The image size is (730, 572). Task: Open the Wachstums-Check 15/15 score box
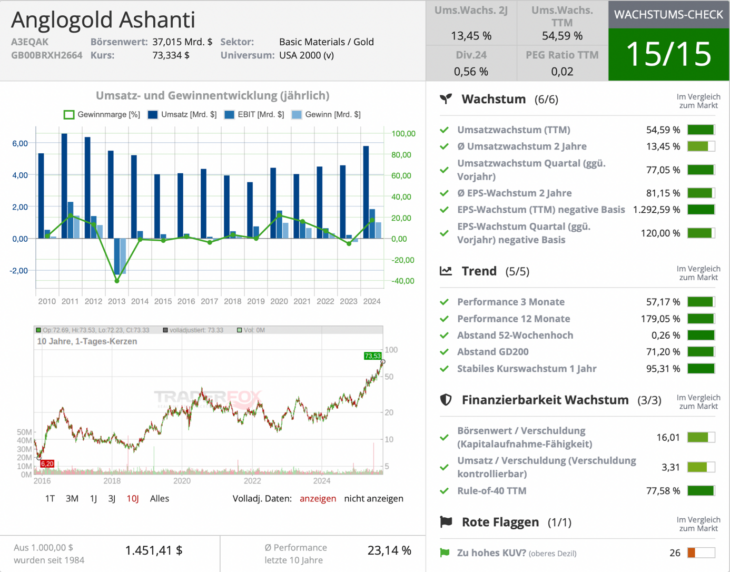point(669,54)
